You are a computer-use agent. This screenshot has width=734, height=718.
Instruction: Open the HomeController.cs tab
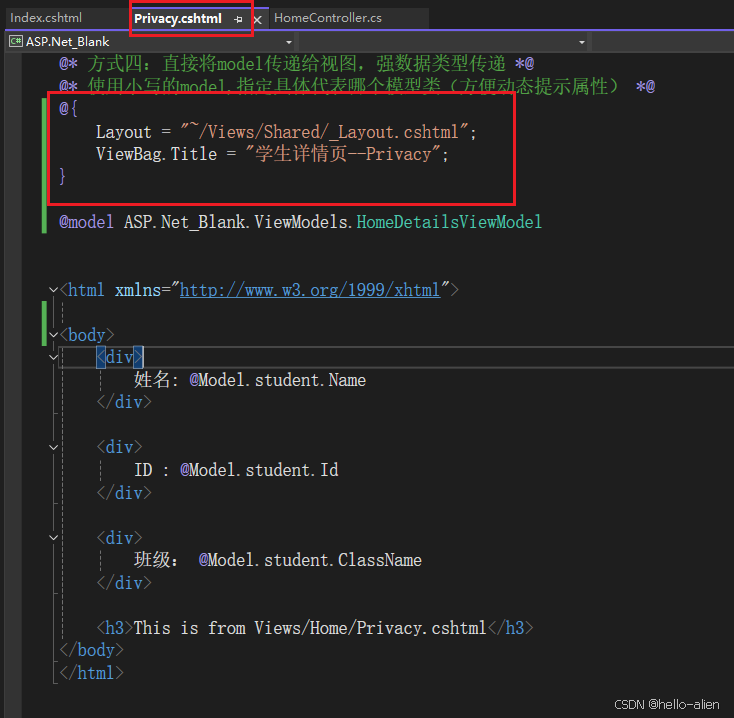(x=328, y=18)
